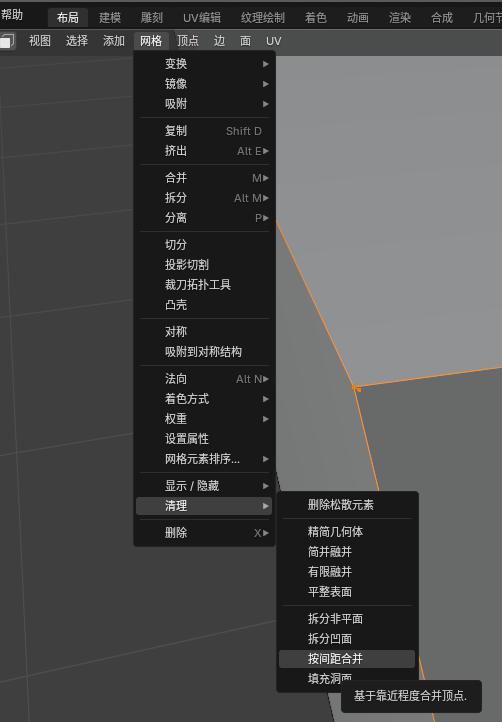Switch to the UV编辑 workspace tab

tap(202, 18)
